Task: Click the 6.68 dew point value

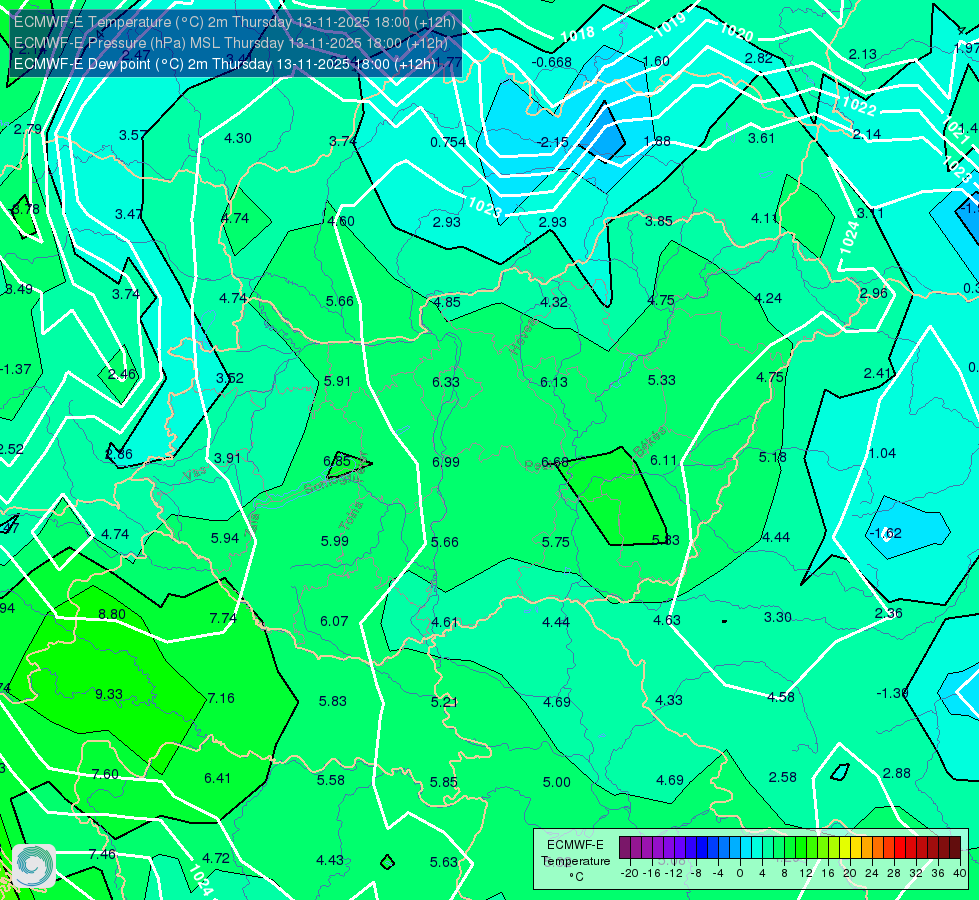Action: (x=554, y=462)
